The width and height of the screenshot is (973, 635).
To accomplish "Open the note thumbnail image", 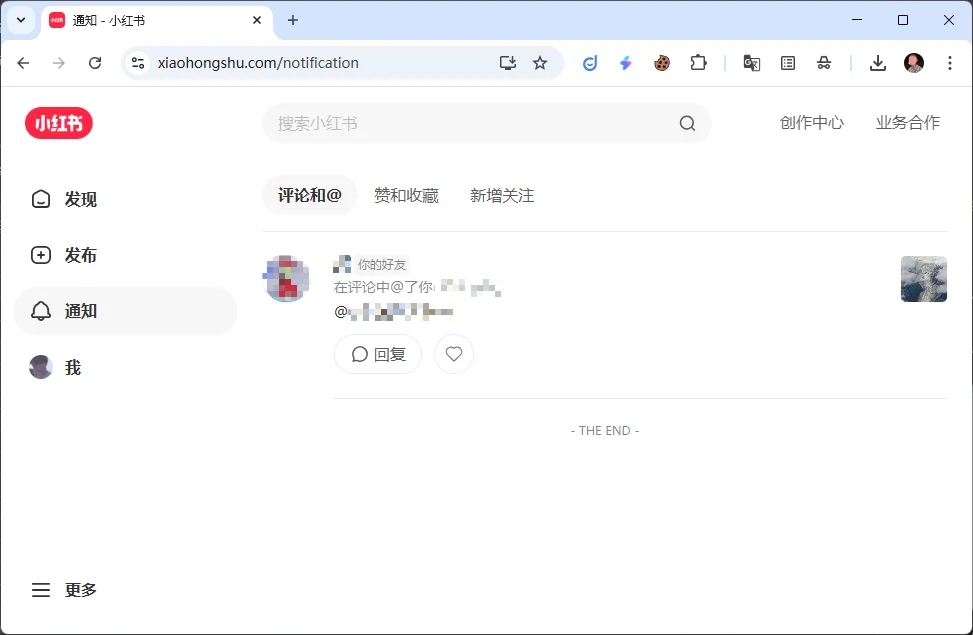I will pyautogui.click(x=923, y=279).
